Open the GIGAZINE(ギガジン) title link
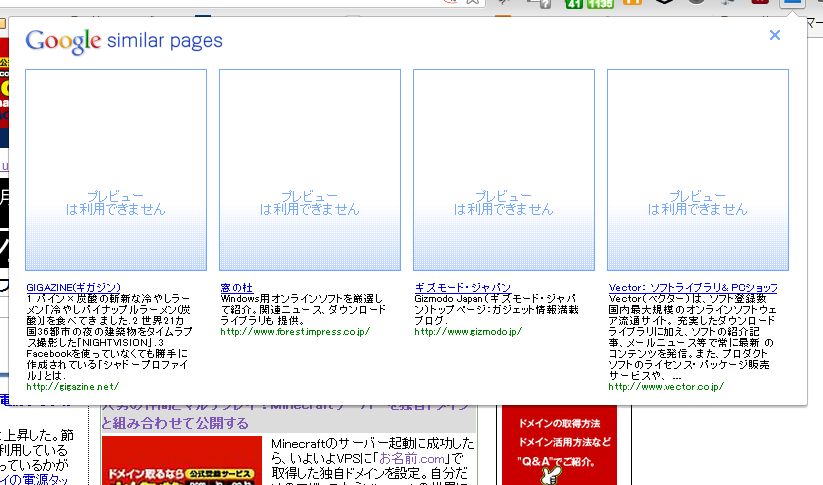 tap(73, 288)
